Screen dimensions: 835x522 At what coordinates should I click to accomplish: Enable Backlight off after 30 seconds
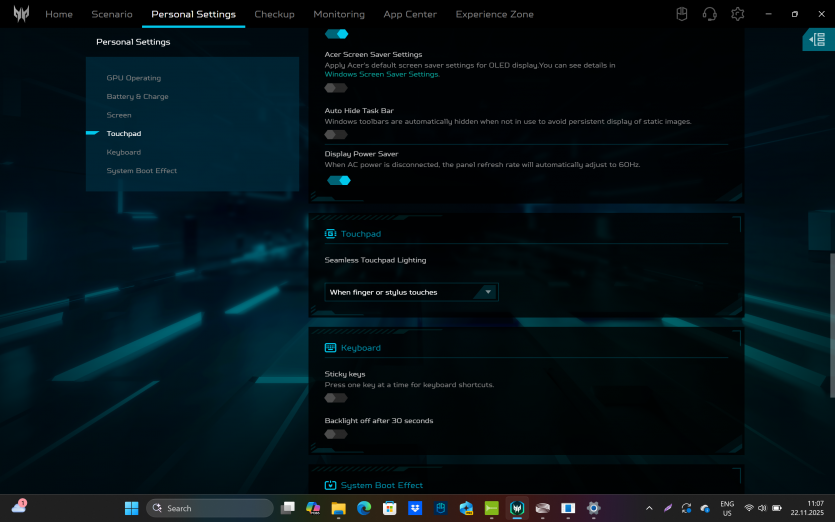click(x=336, y=434)
